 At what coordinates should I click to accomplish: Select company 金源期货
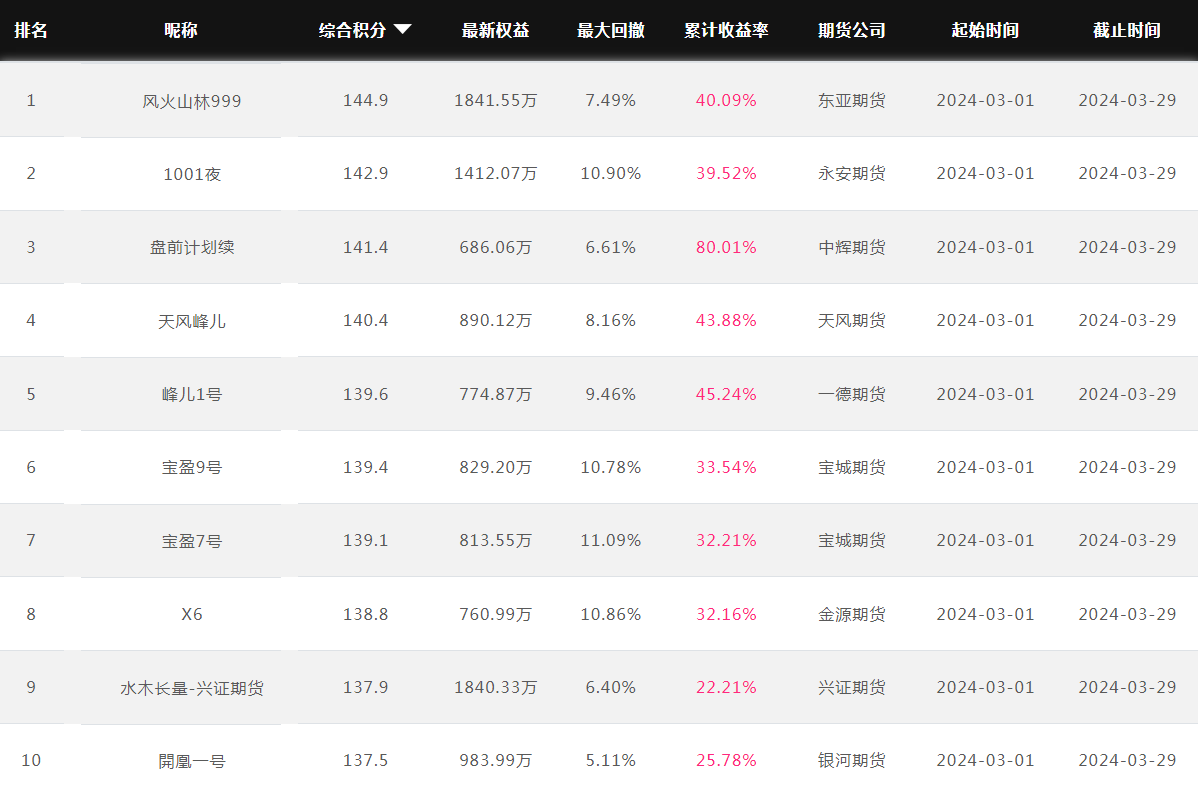[852, 614]
